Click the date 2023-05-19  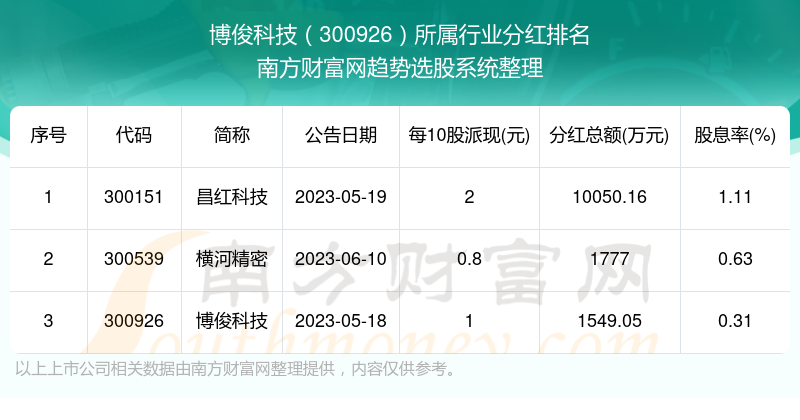click(341, 197)
